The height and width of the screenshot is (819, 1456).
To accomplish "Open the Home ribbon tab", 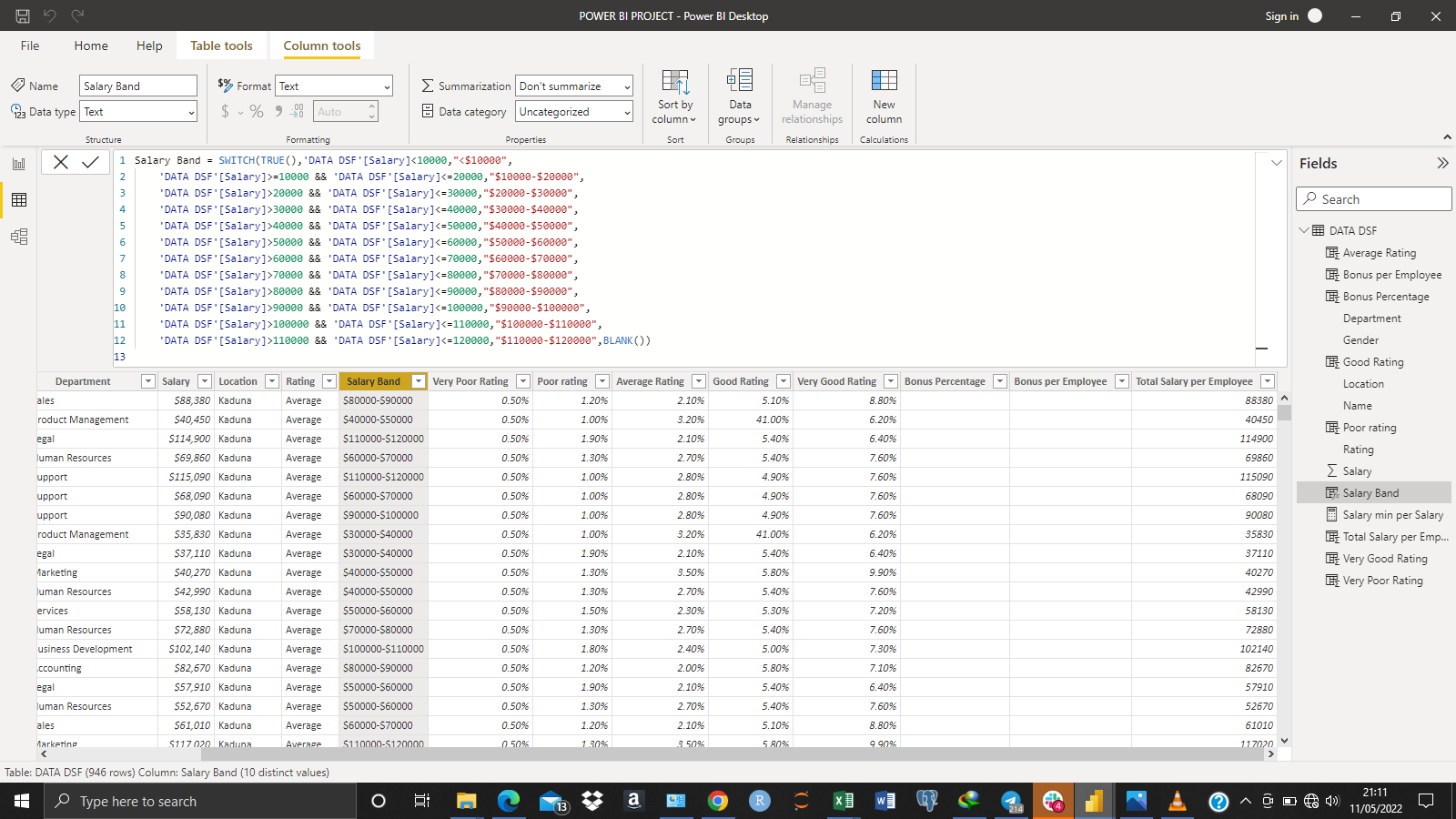I will click(90, 45).
